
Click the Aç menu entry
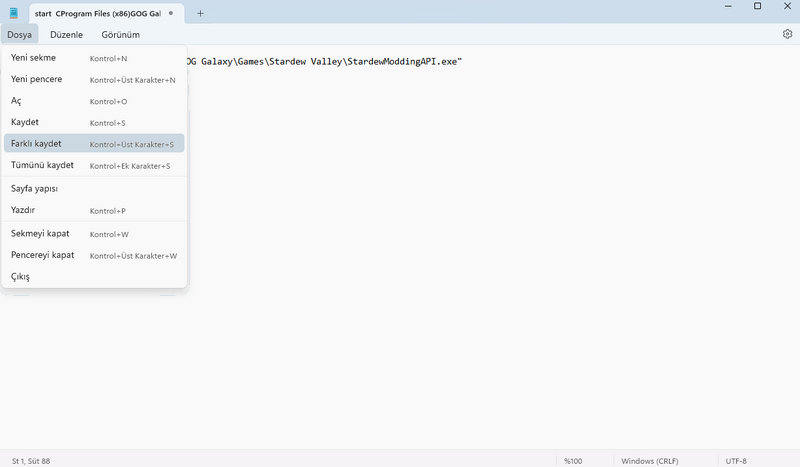(94, 101)
